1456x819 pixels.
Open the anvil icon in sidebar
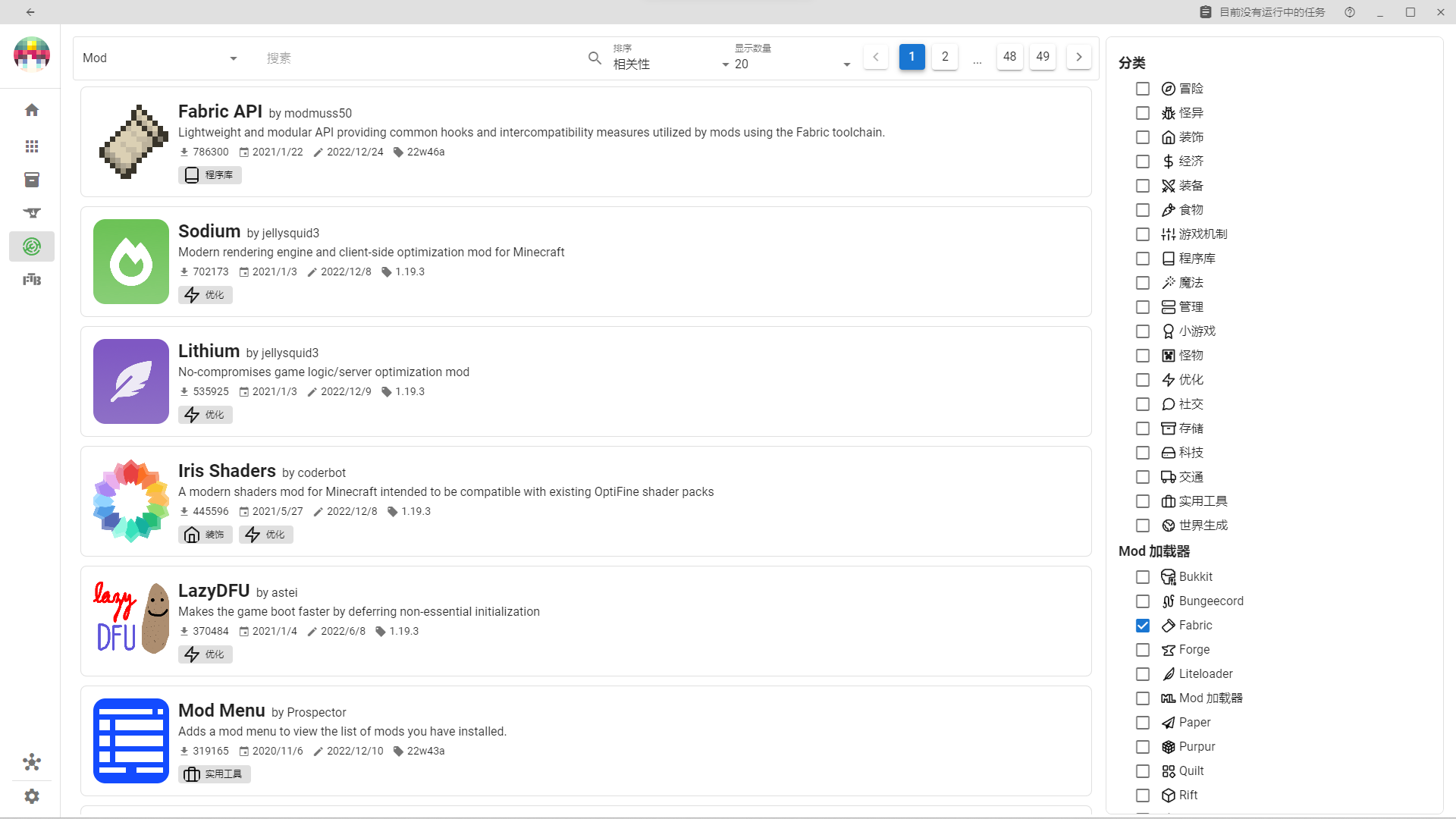[32, 213]
